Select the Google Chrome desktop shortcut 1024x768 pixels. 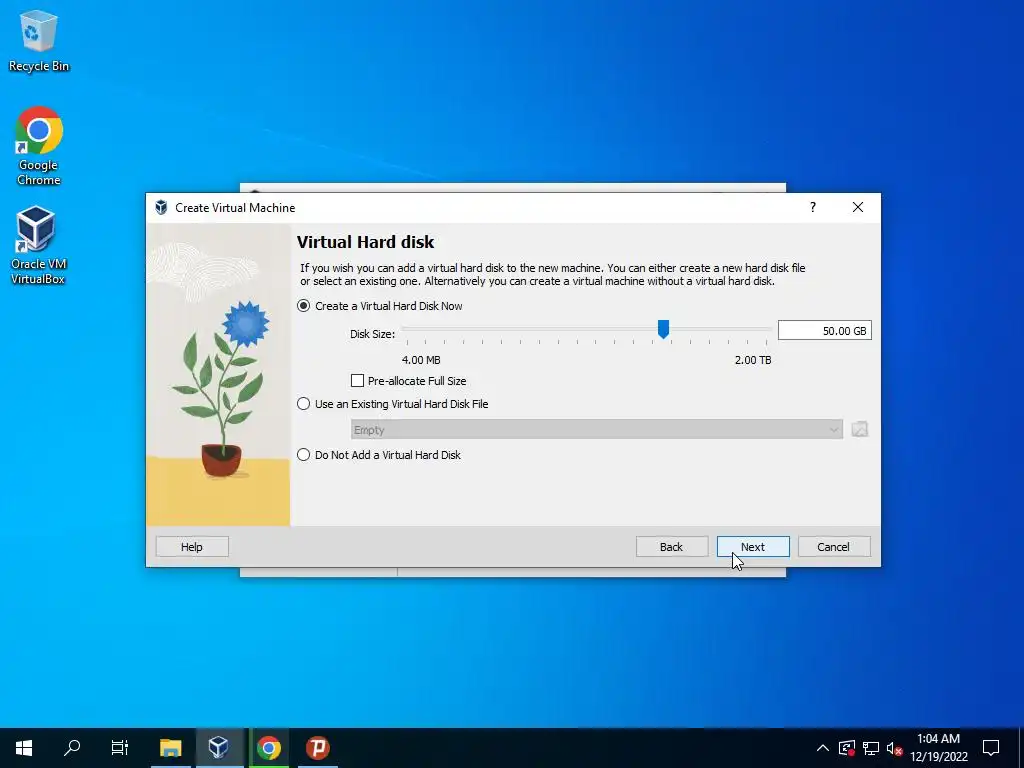(x=39, y=146)
